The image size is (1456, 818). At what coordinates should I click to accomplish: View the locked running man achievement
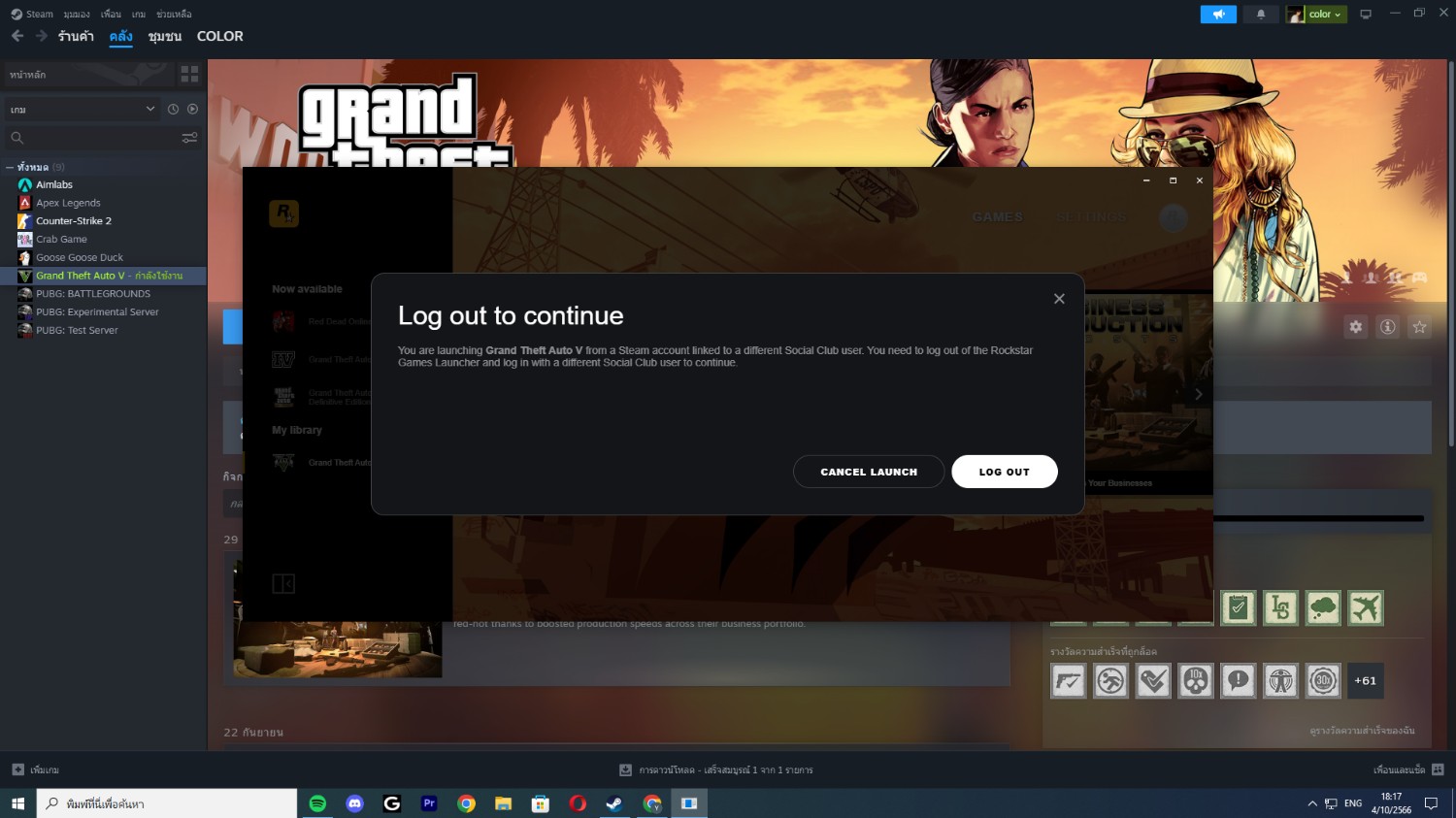click(1111, 681)
